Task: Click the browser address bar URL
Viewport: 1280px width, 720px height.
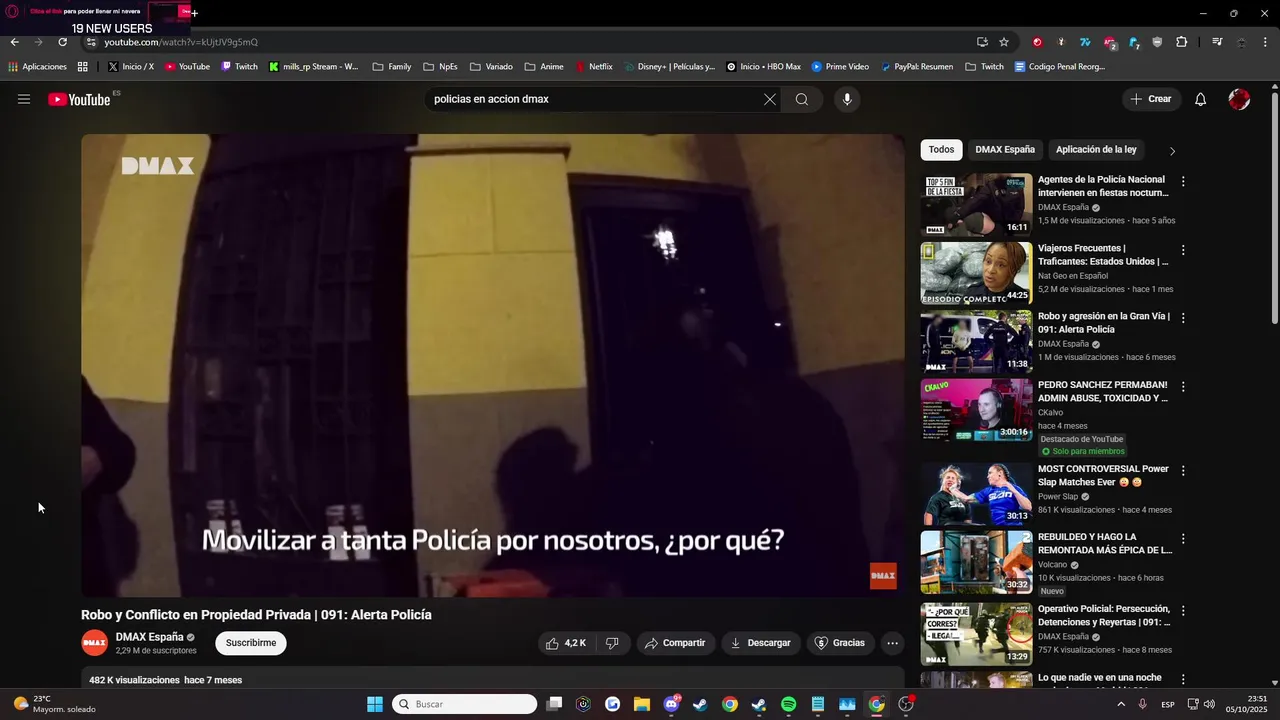Action: tap(181, 42)
